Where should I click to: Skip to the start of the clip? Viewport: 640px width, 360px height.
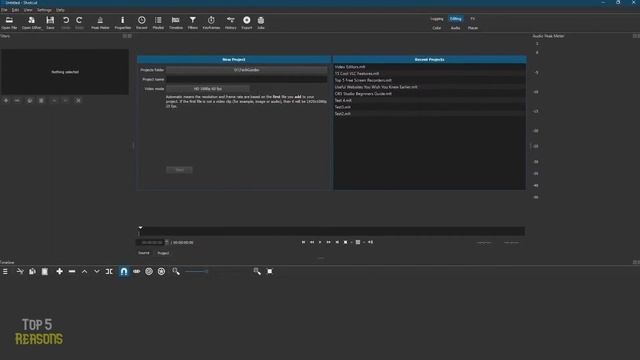click(x=303, y=242)
